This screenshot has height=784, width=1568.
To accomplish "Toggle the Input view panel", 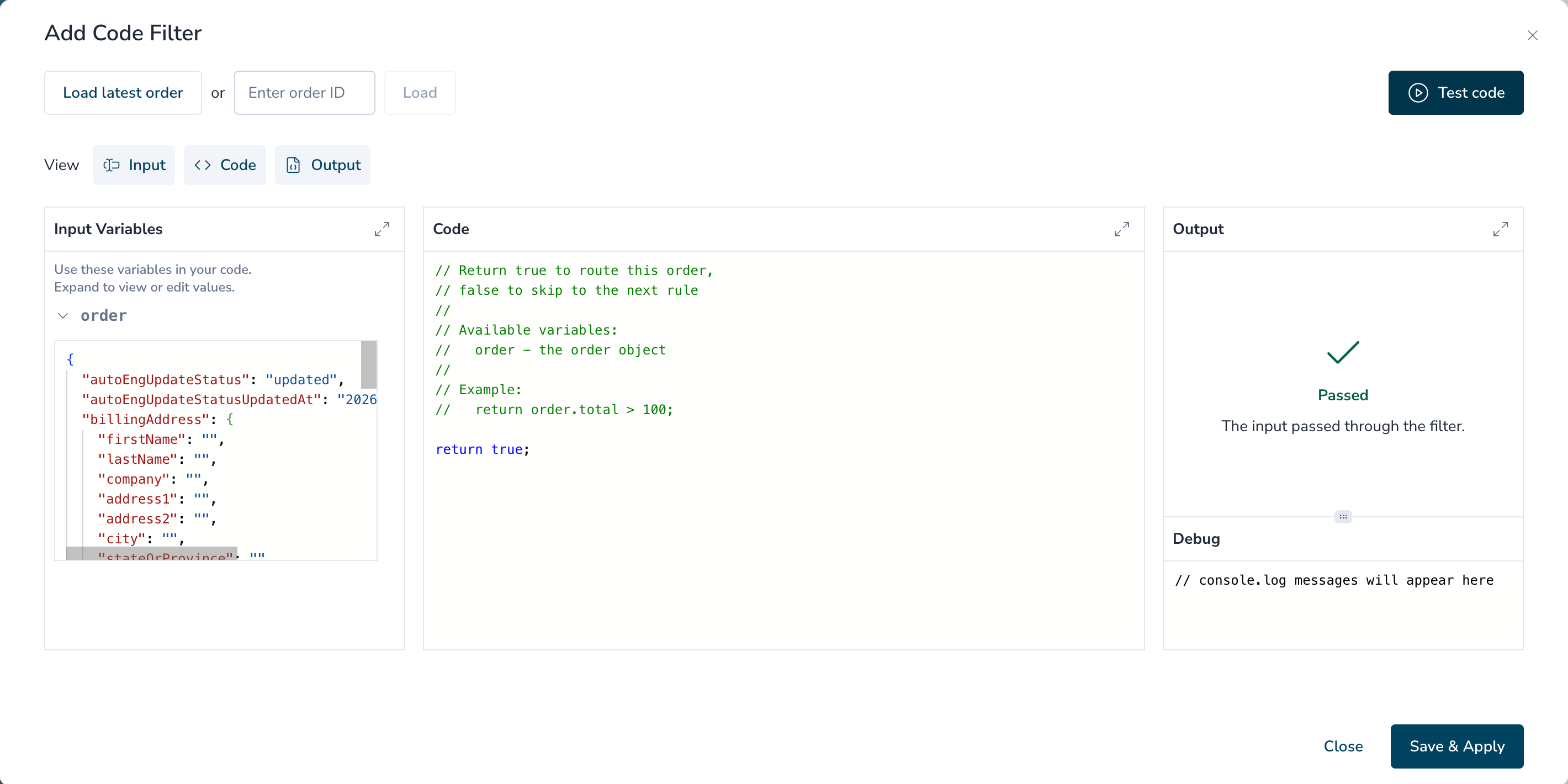I will (x=134, y=165).
